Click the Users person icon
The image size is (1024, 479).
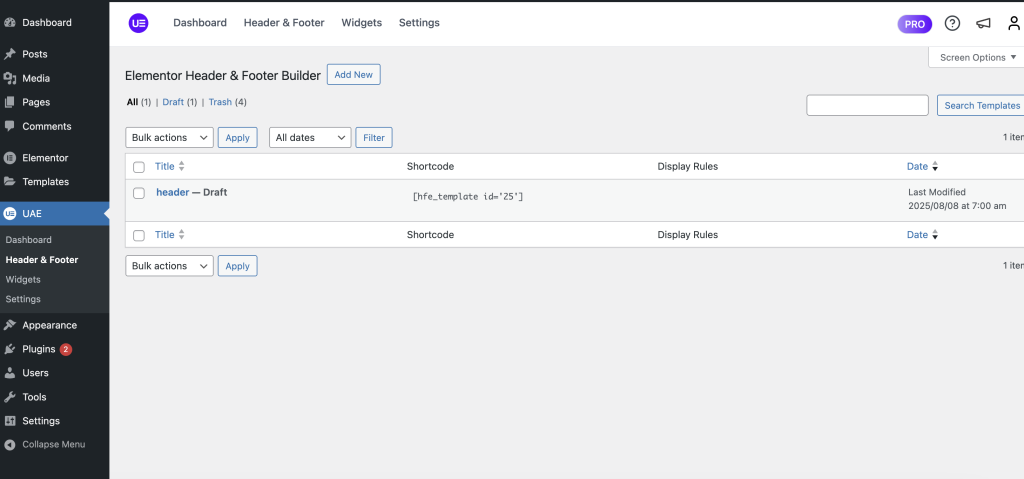coord(9,373)
